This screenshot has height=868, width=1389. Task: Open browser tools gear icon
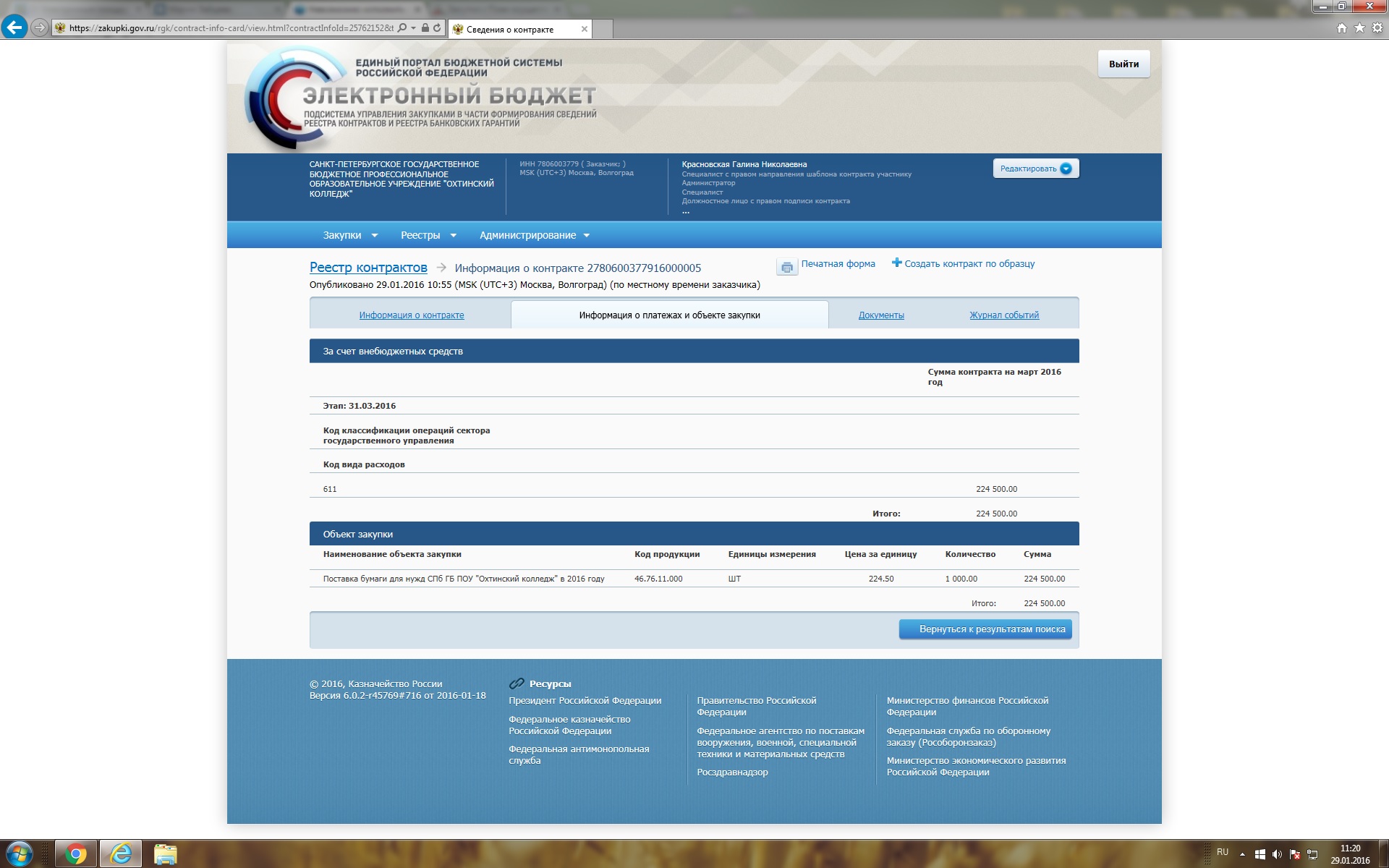pos(1377,27)
